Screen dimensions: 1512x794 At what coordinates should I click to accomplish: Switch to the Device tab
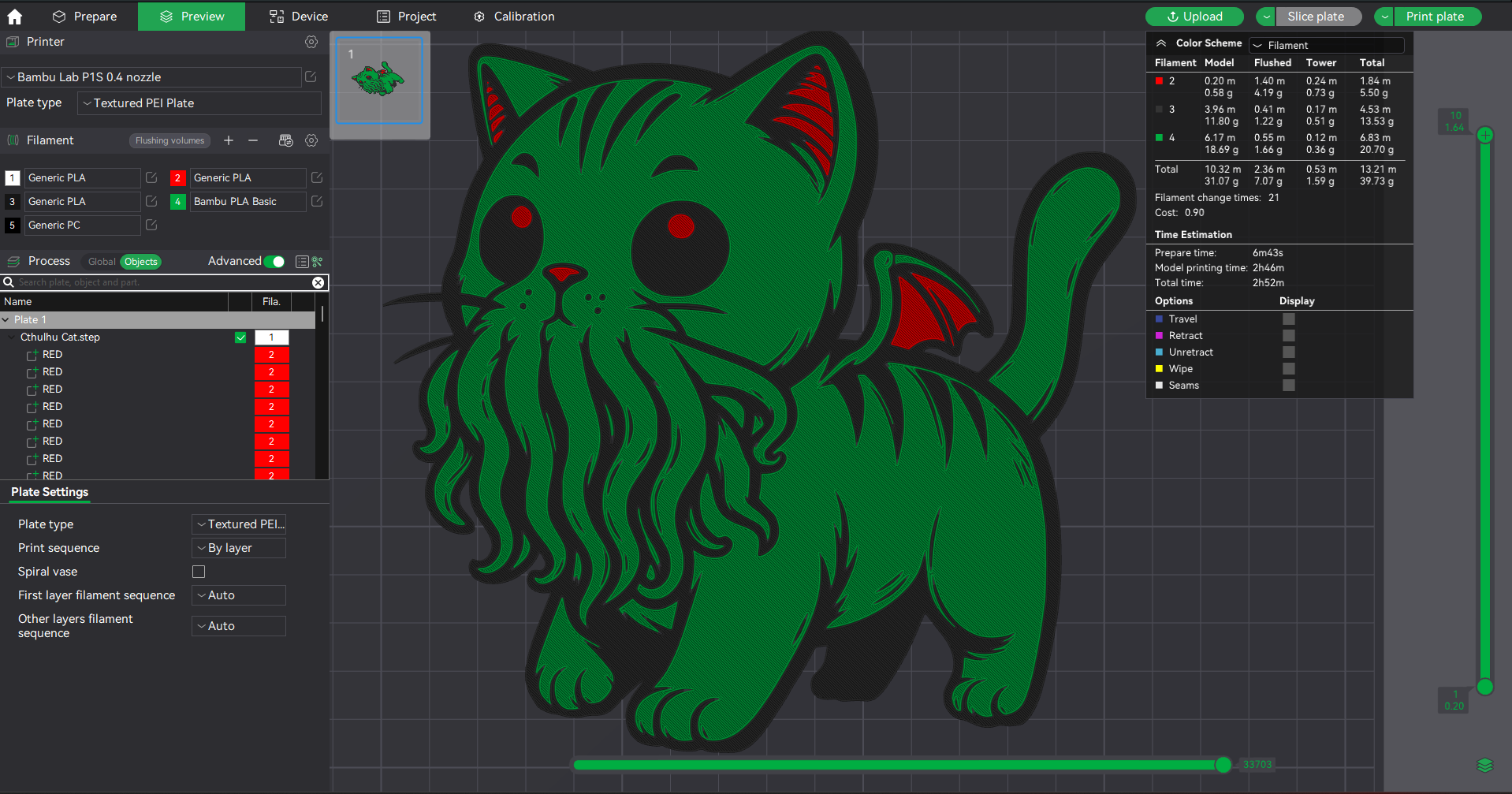pyautogui.click(x=299, y=17)
